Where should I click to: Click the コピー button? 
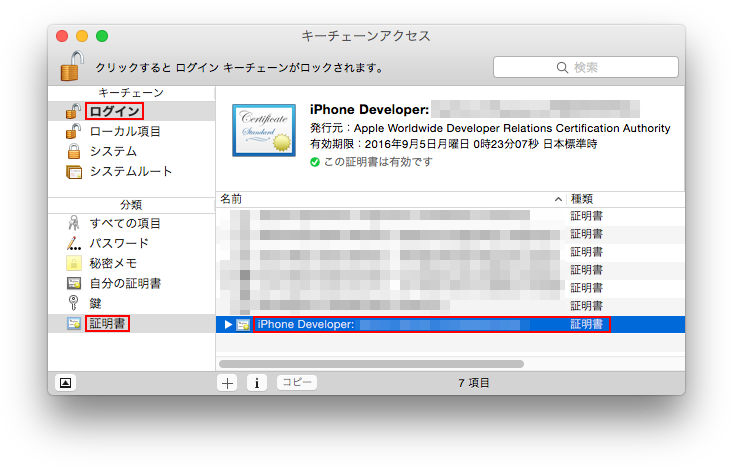297,382
